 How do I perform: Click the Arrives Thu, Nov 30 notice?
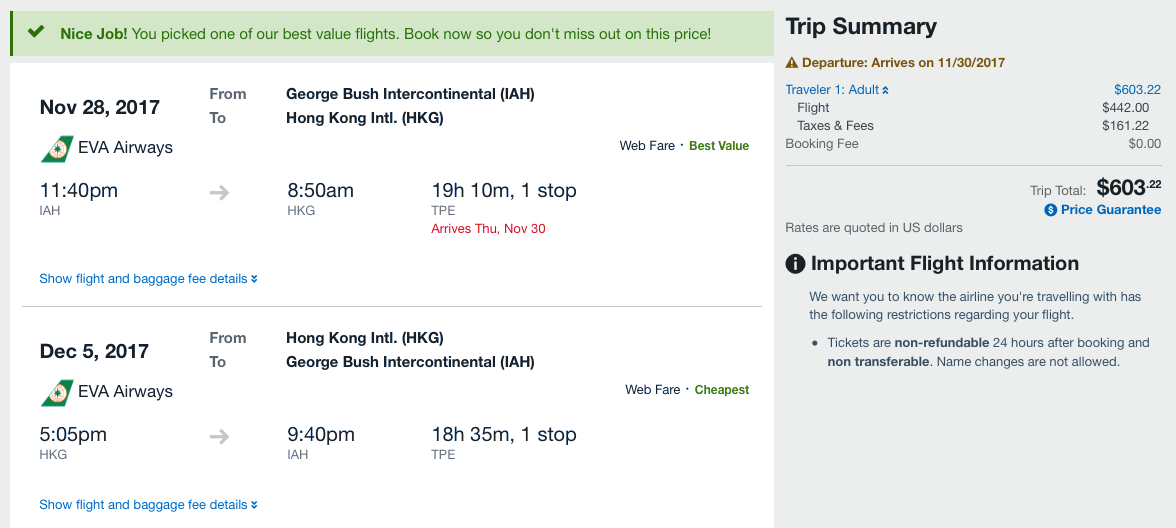488,229
